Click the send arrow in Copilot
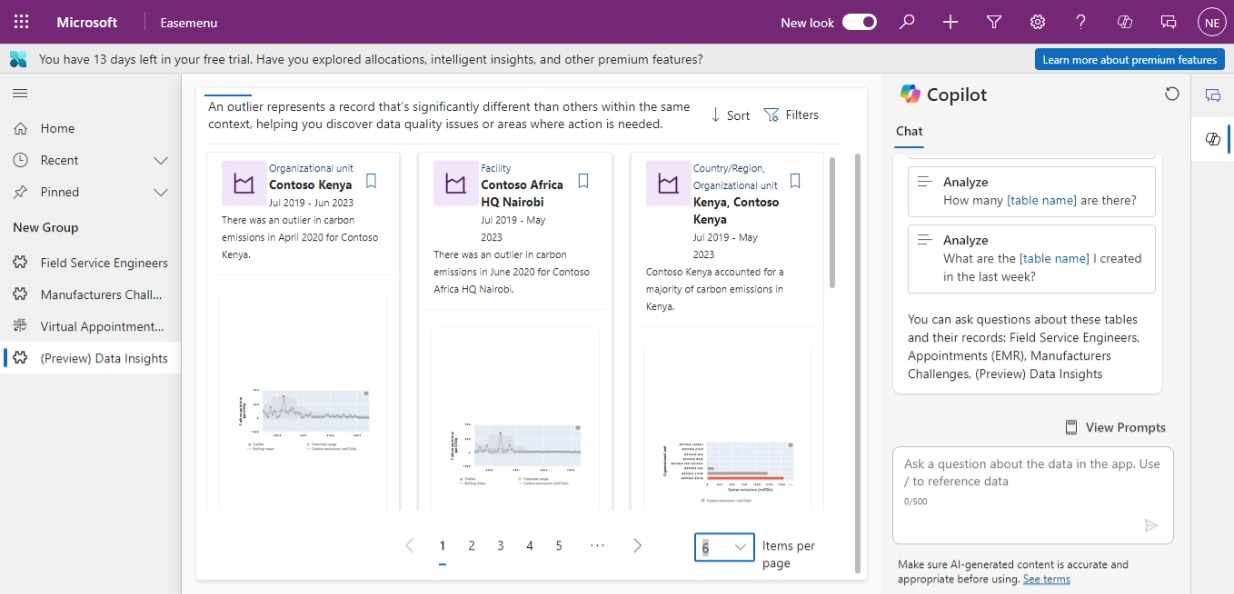This screenshot has height=594, width=1234. [x=1151, y=525]
